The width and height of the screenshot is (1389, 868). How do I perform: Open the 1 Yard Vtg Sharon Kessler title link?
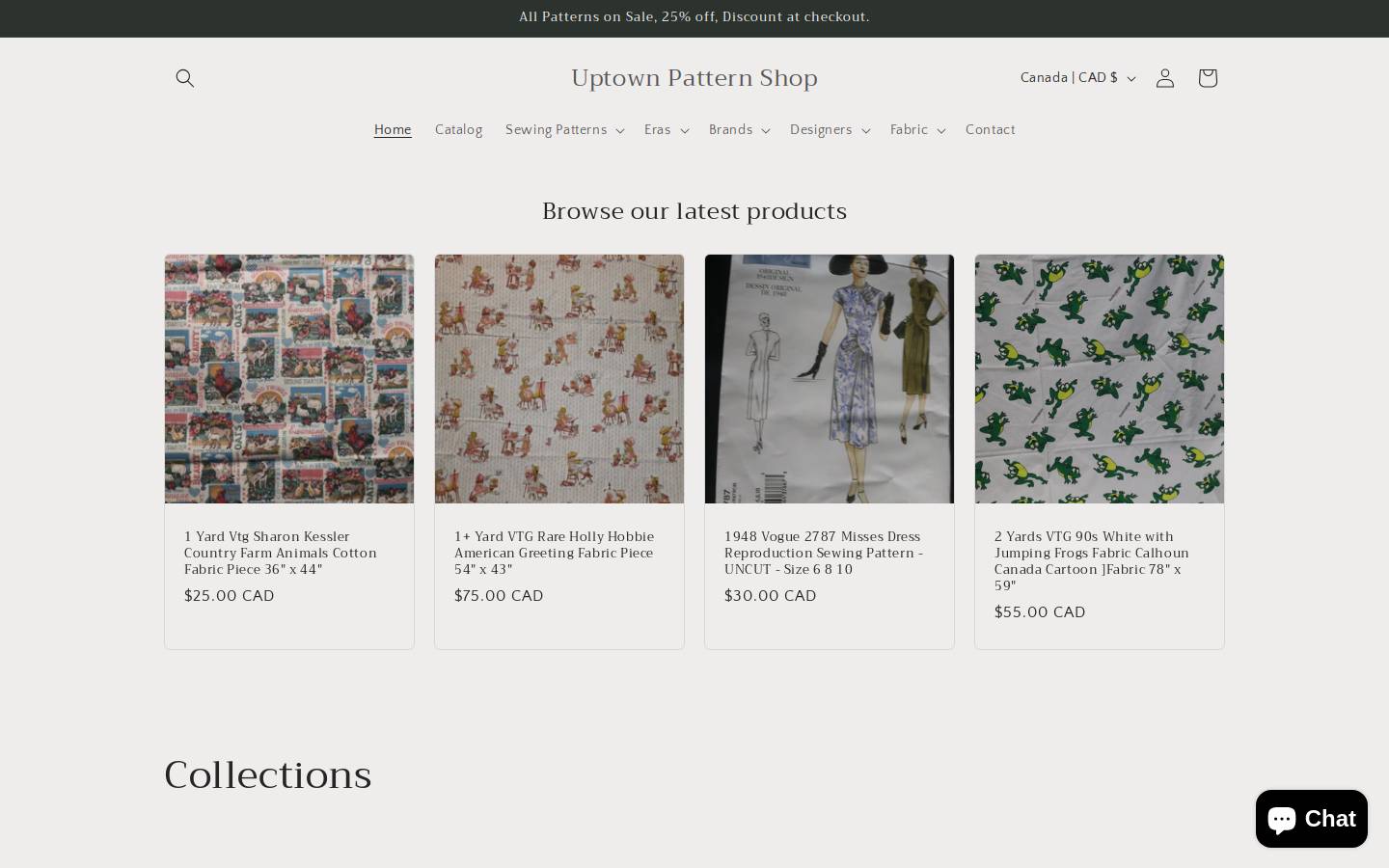pos(281,553)
